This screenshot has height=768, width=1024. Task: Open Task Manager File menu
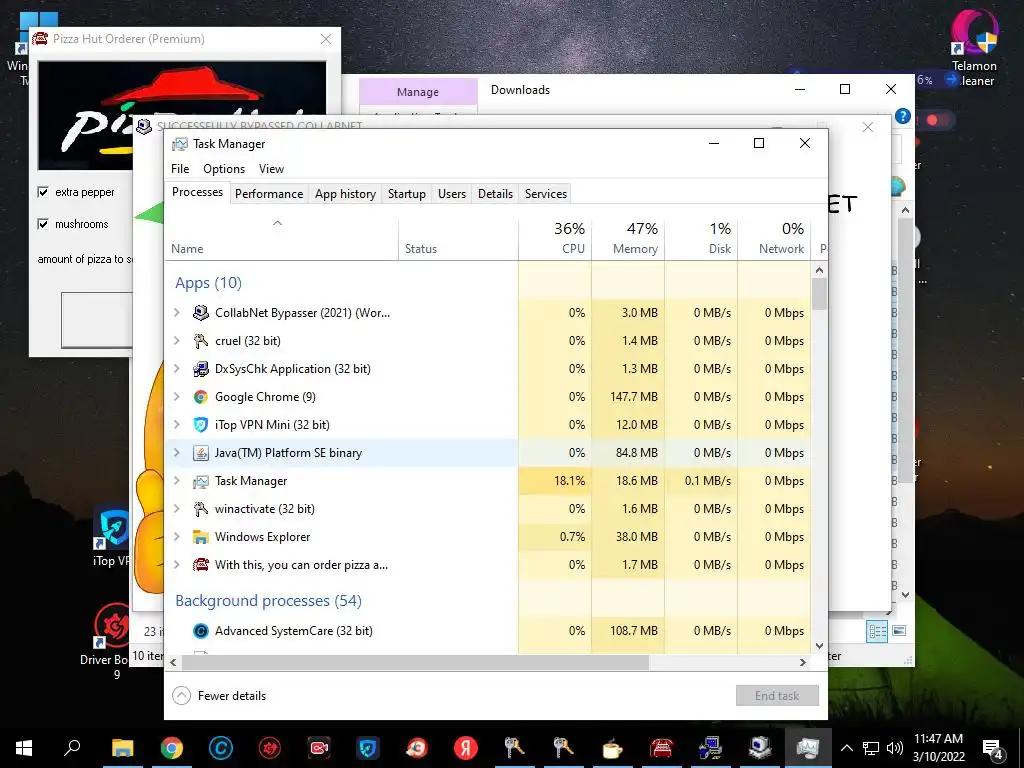tap(180, 169)
